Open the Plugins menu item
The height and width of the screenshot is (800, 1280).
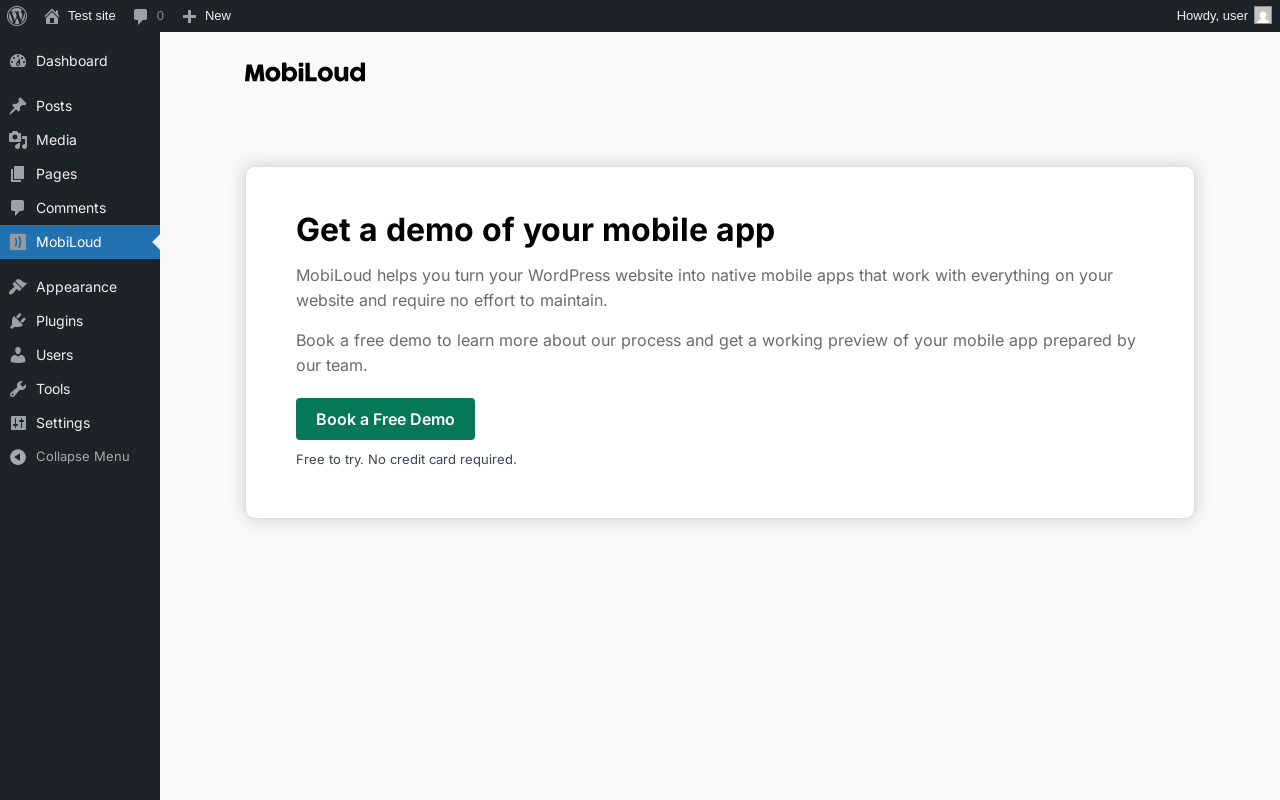point(80,321)
